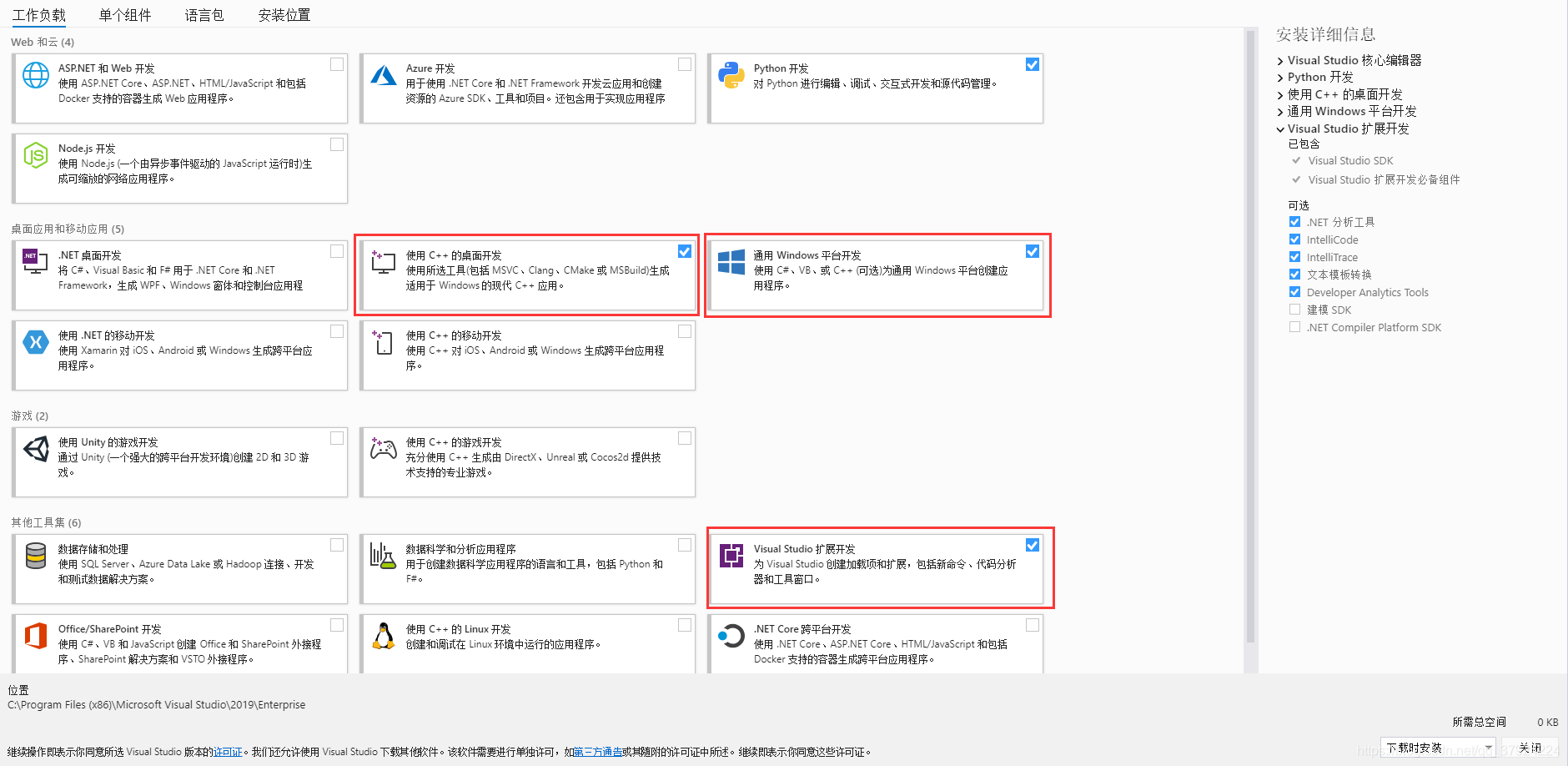This screenshot has width=1568, height=766.
Task: Check the Linux development with C++ workload
Action: (x=685, y=625)
